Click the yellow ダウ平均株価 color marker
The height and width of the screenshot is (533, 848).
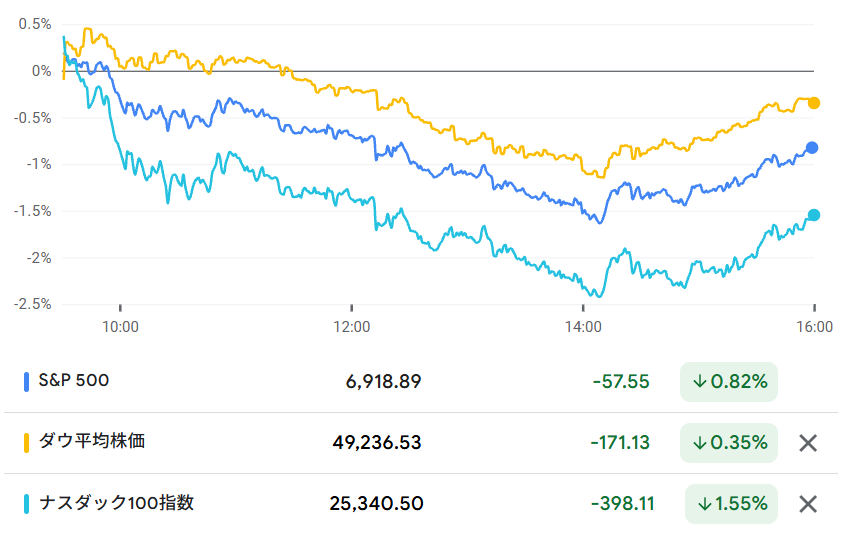tap(26, 442)
